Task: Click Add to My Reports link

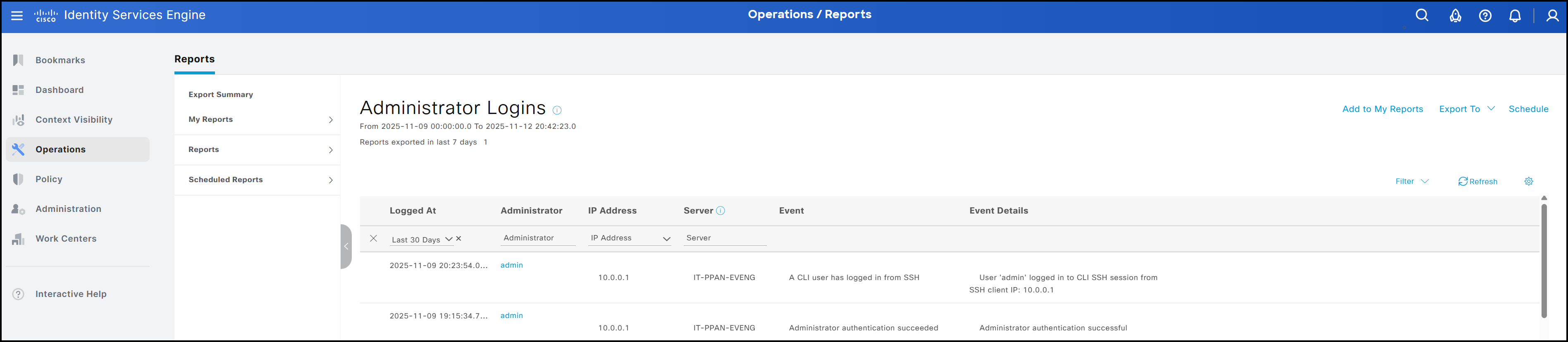Action: click(1382, 109)
